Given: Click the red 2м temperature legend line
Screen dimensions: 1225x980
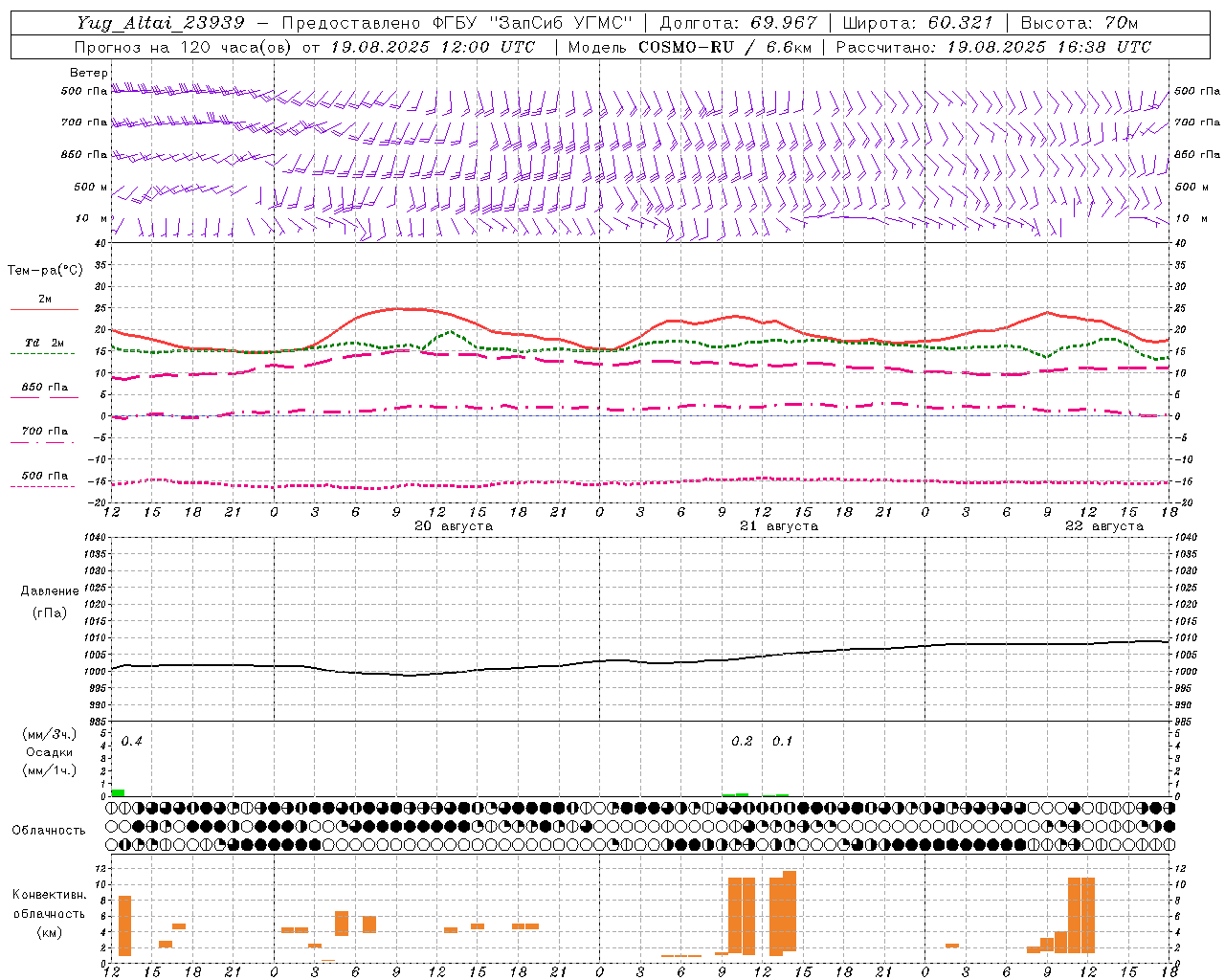Looking at the screenshot, I should tap(44, 309).
